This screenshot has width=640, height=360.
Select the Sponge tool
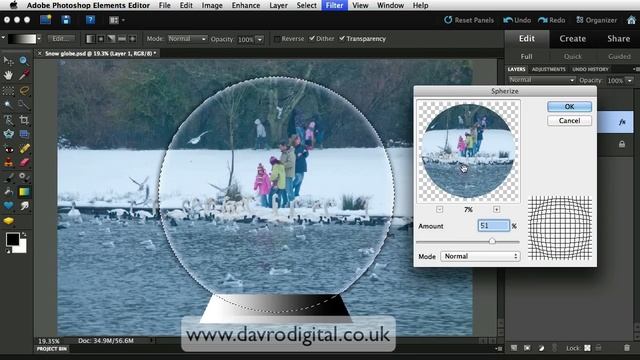coord(8,221)
